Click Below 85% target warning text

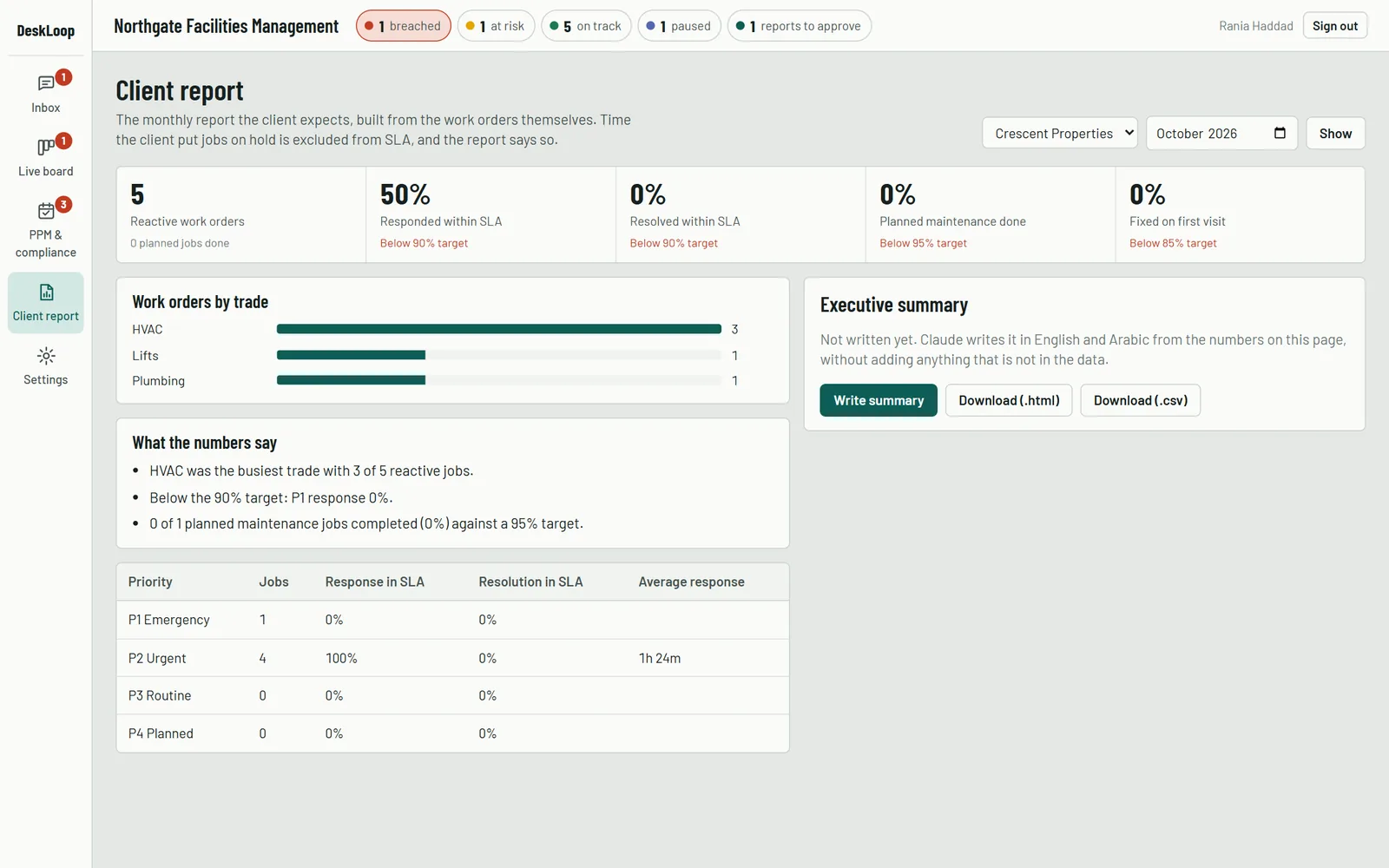(x=1173, y=243)
